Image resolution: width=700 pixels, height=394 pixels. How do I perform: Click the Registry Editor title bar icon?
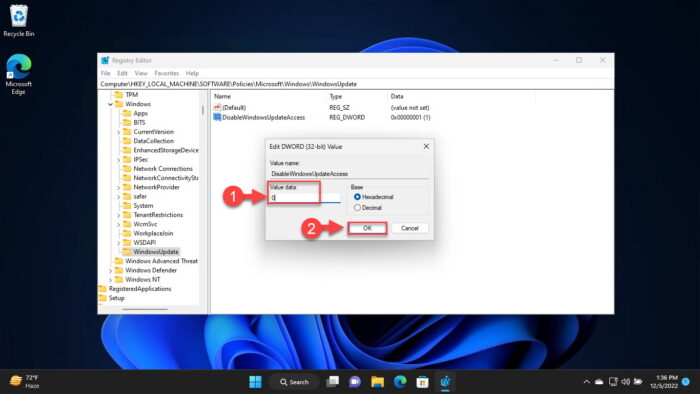point(105,60)
